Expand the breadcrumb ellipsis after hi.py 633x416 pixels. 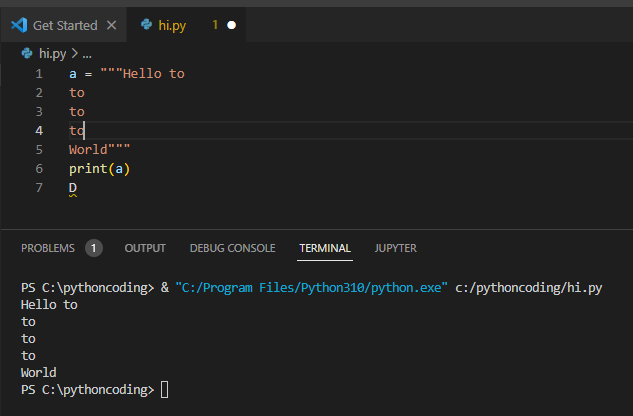pos(87,54)
